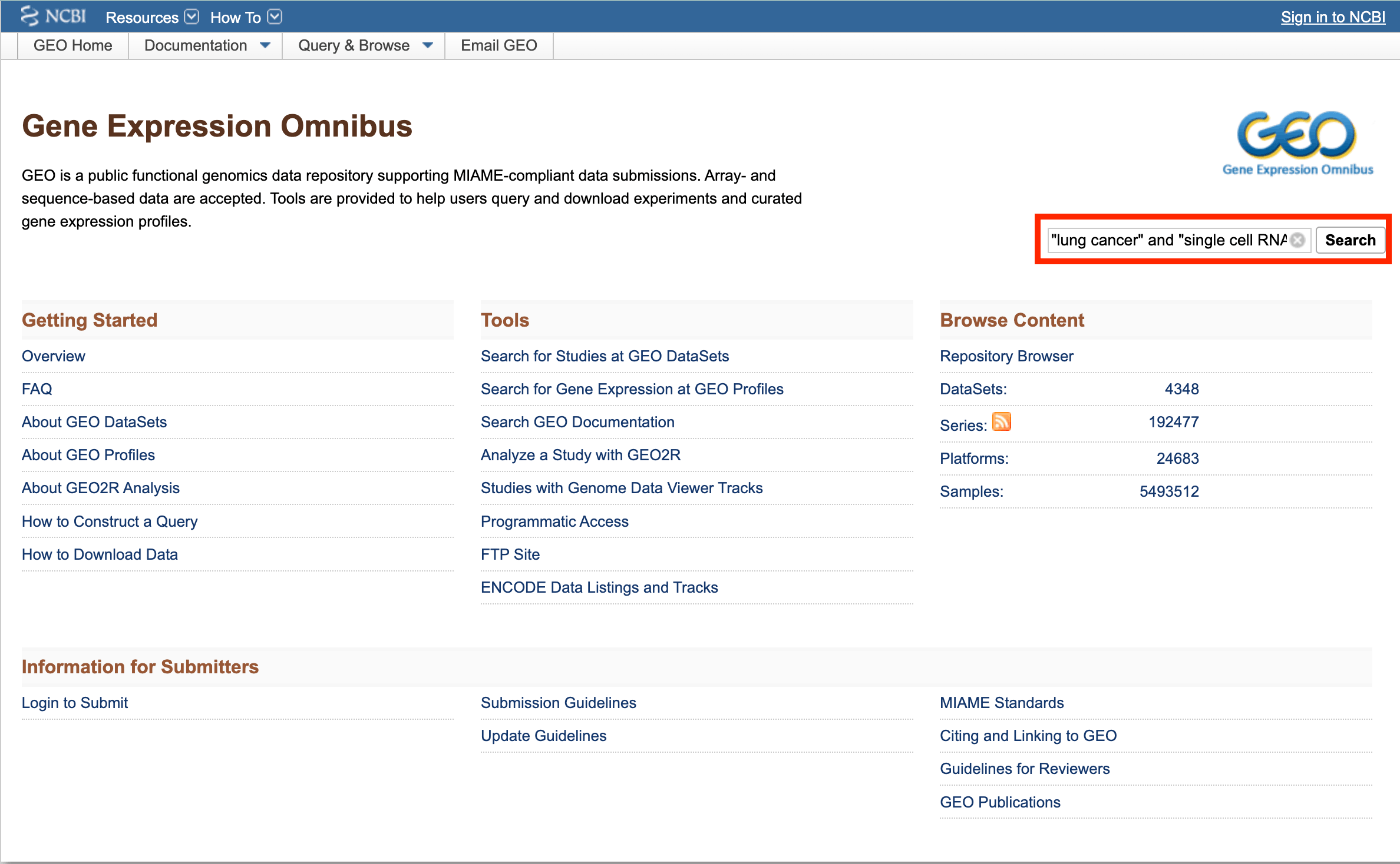Clear the search field with the x icon
This screenshot has width=1400, height=864.
[1297, 240]
